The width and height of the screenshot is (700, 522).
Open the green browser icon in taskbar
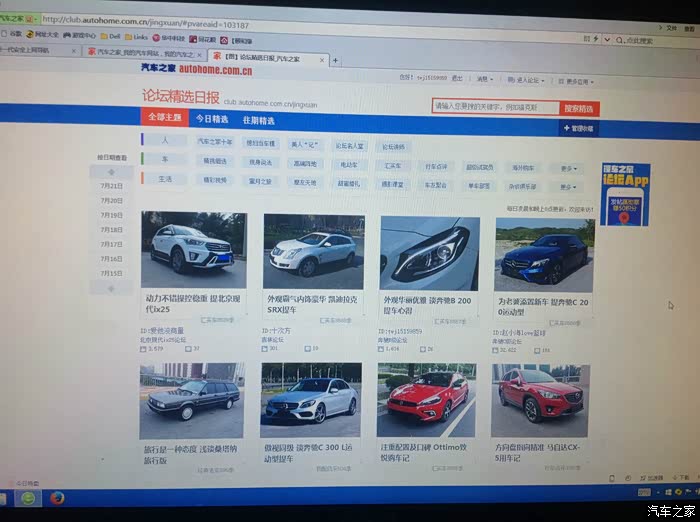pyautogui.click(x=29, y=497)
